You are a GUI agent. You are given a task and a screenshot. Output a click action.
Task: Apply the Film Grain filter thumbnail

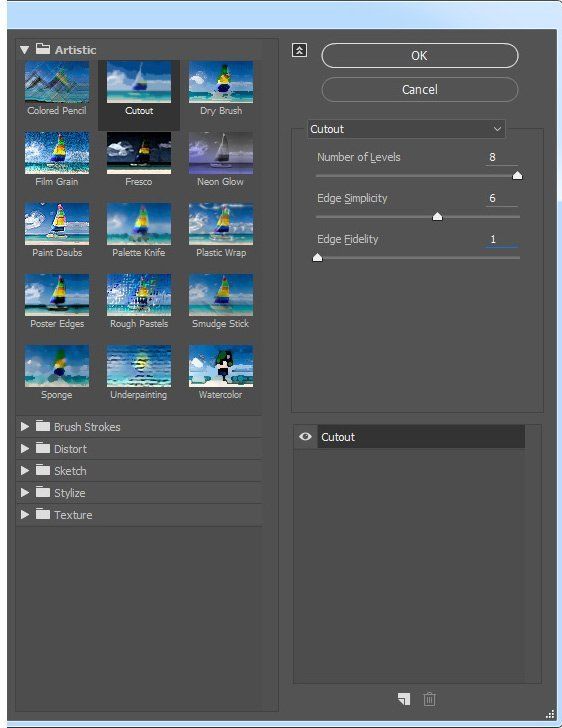tap(57, 153)
